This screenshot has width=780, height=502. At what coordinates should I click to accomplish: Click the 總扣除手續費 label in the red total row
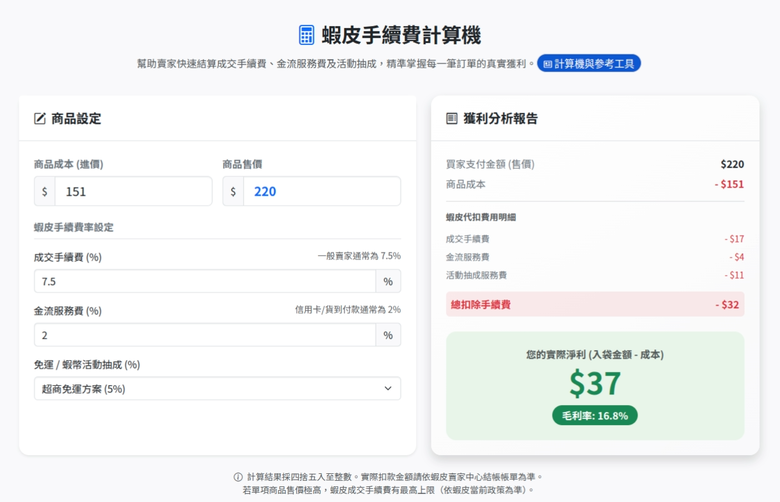pyautogui.click(x=481, y=304)
